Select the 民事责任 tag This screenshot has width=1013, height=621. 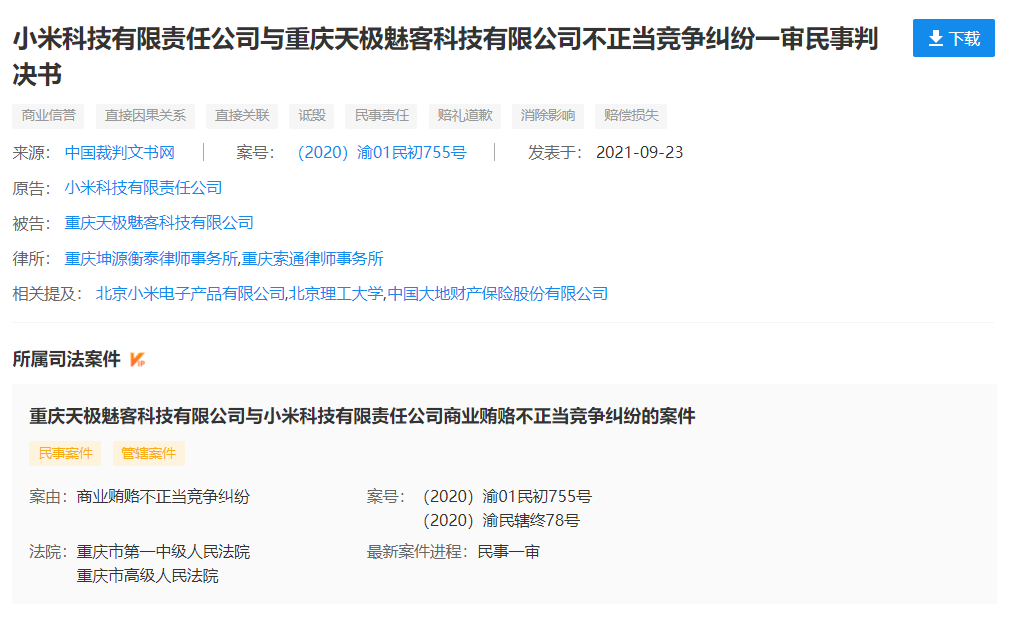381,116
